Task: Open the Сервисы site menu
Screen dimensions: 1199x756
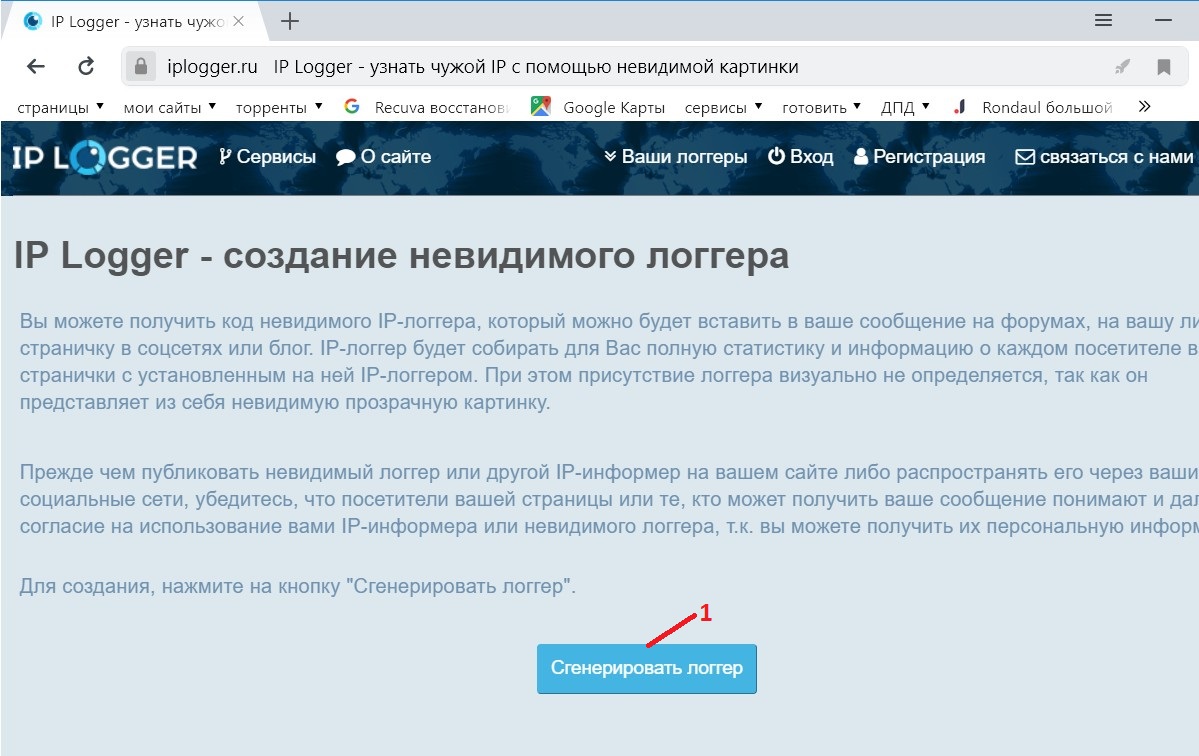Action: 267,157
